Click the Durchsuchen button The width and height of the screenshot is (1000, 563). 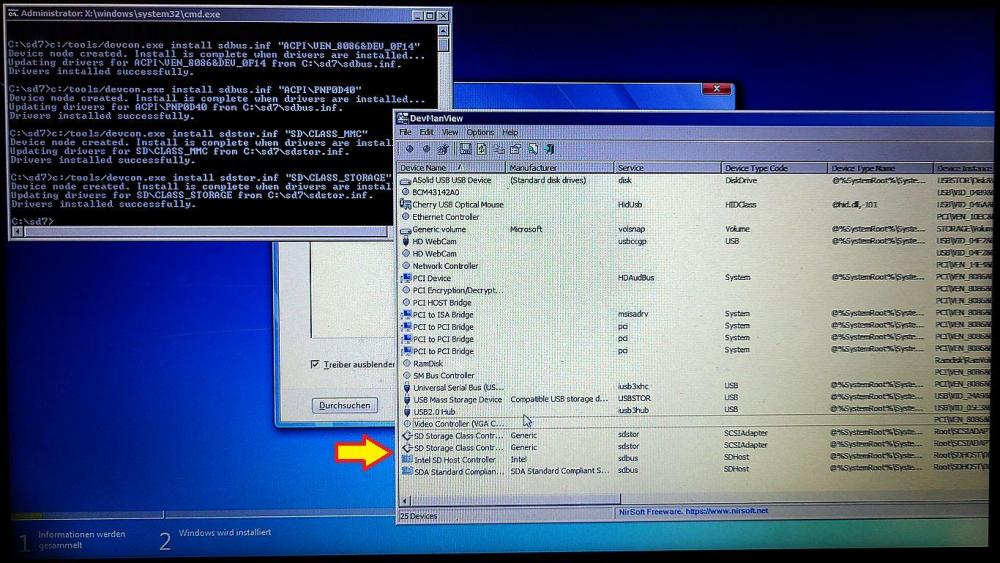[344, 405]
